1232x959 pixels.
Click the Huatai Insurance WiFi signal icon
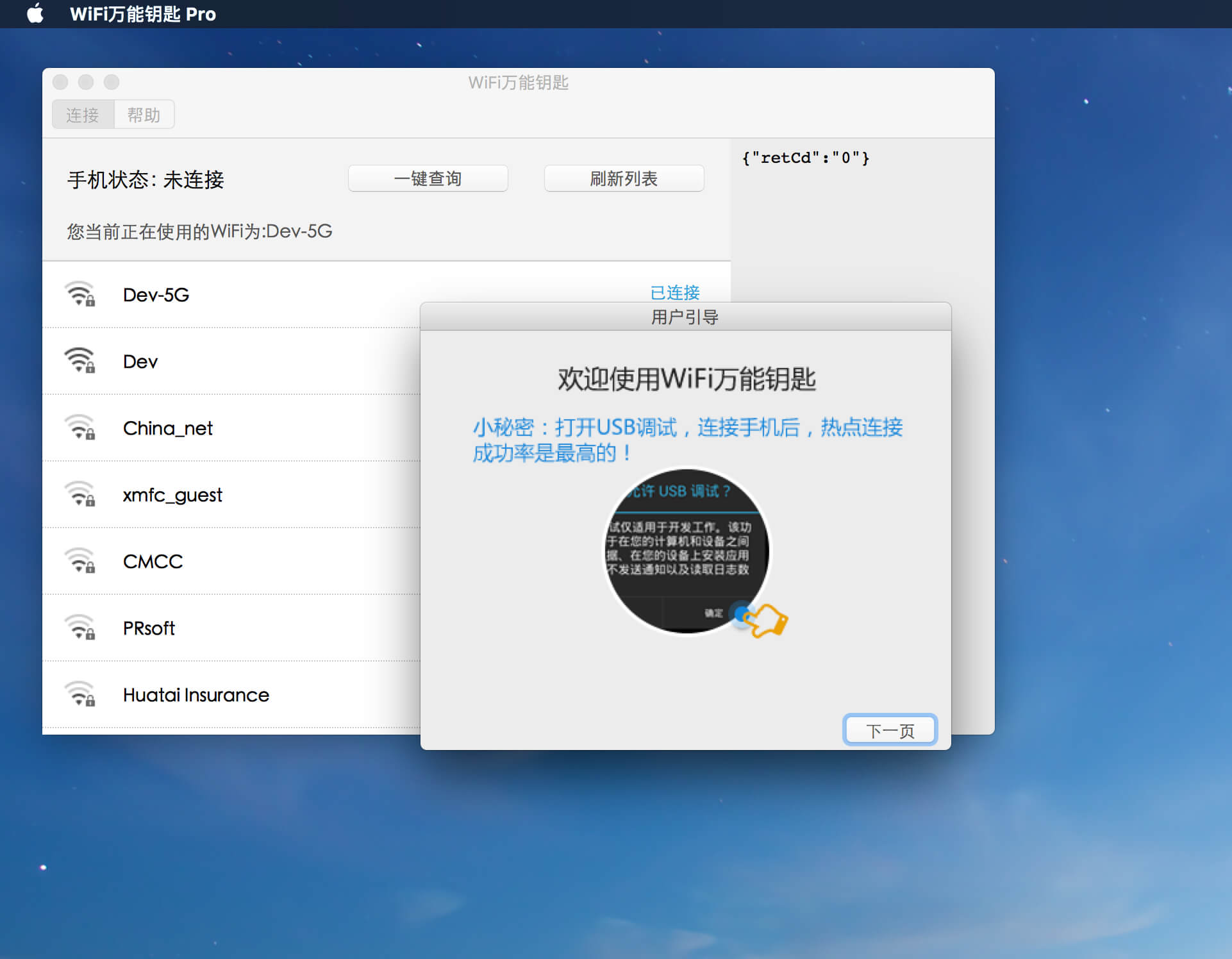point(80,694)
